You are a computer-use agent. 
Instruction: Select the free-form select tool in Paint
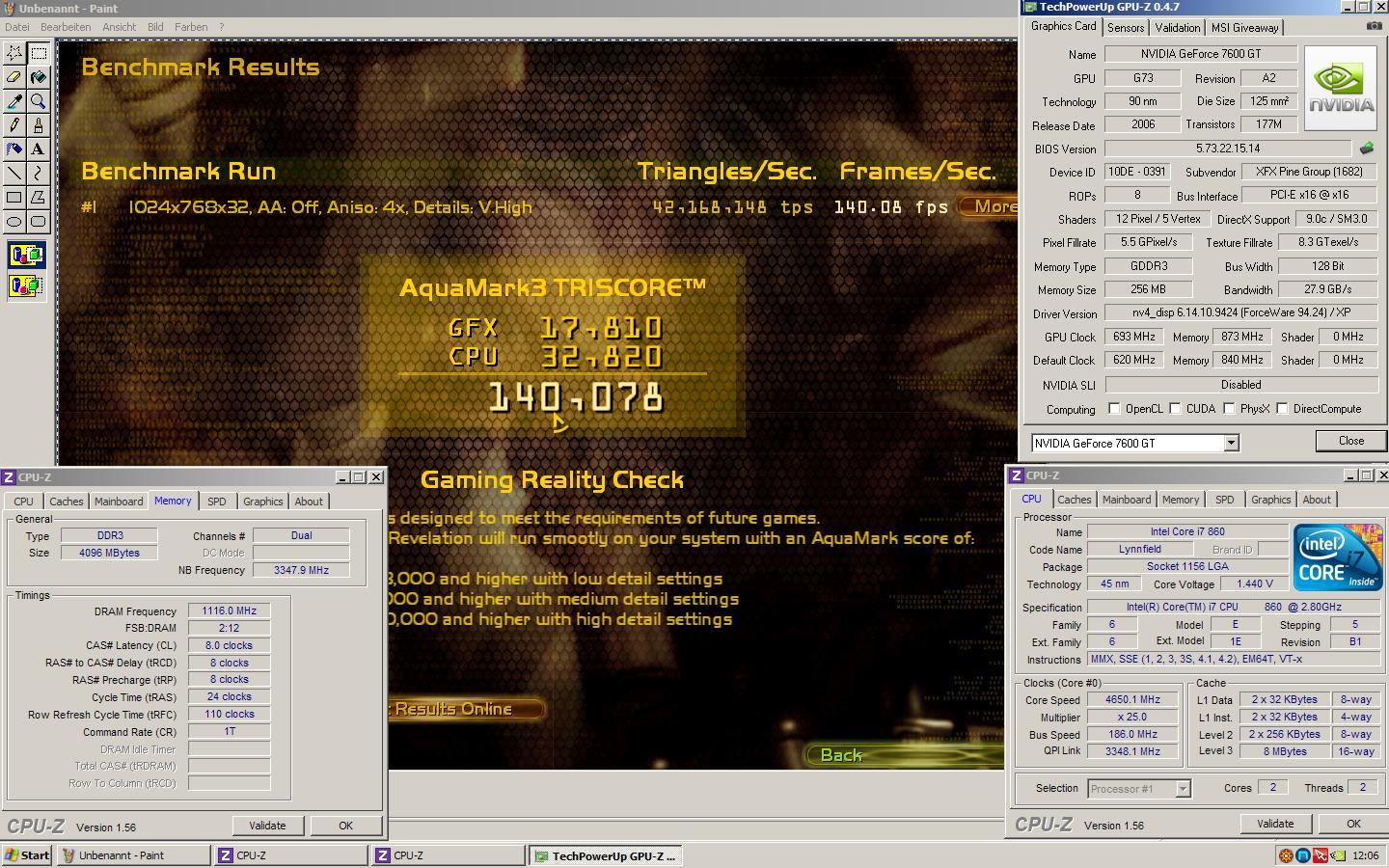14,53
